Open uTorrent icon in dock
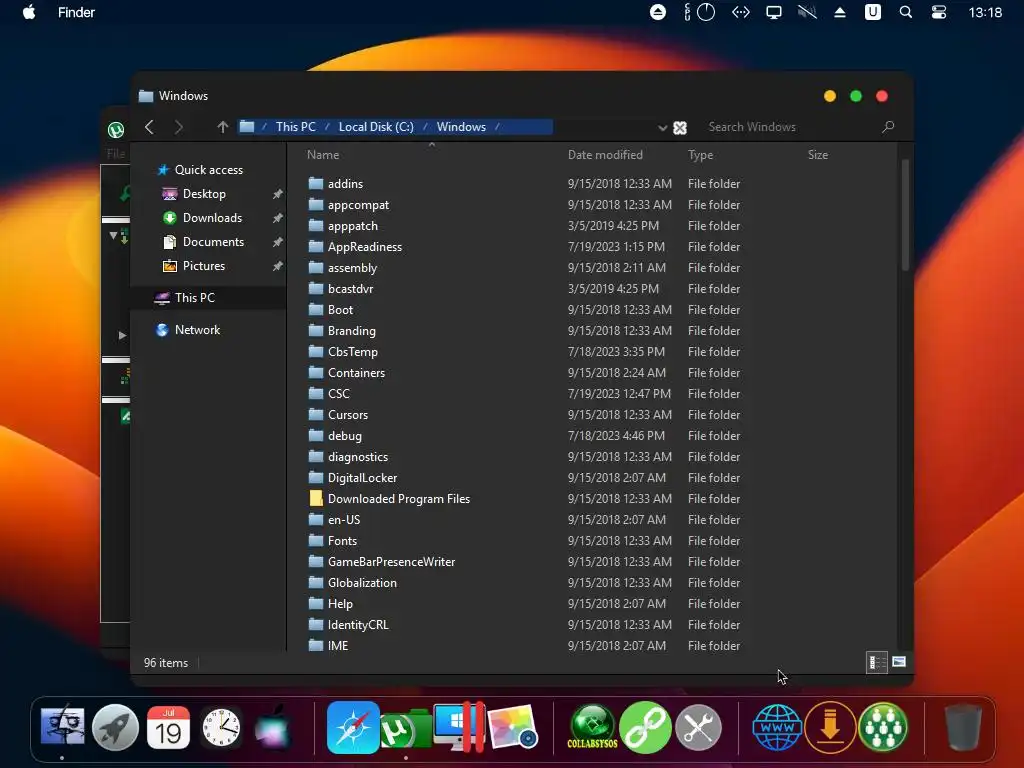Image resolution: width=1024 pixels, height=768 pixels. point(406,729)
